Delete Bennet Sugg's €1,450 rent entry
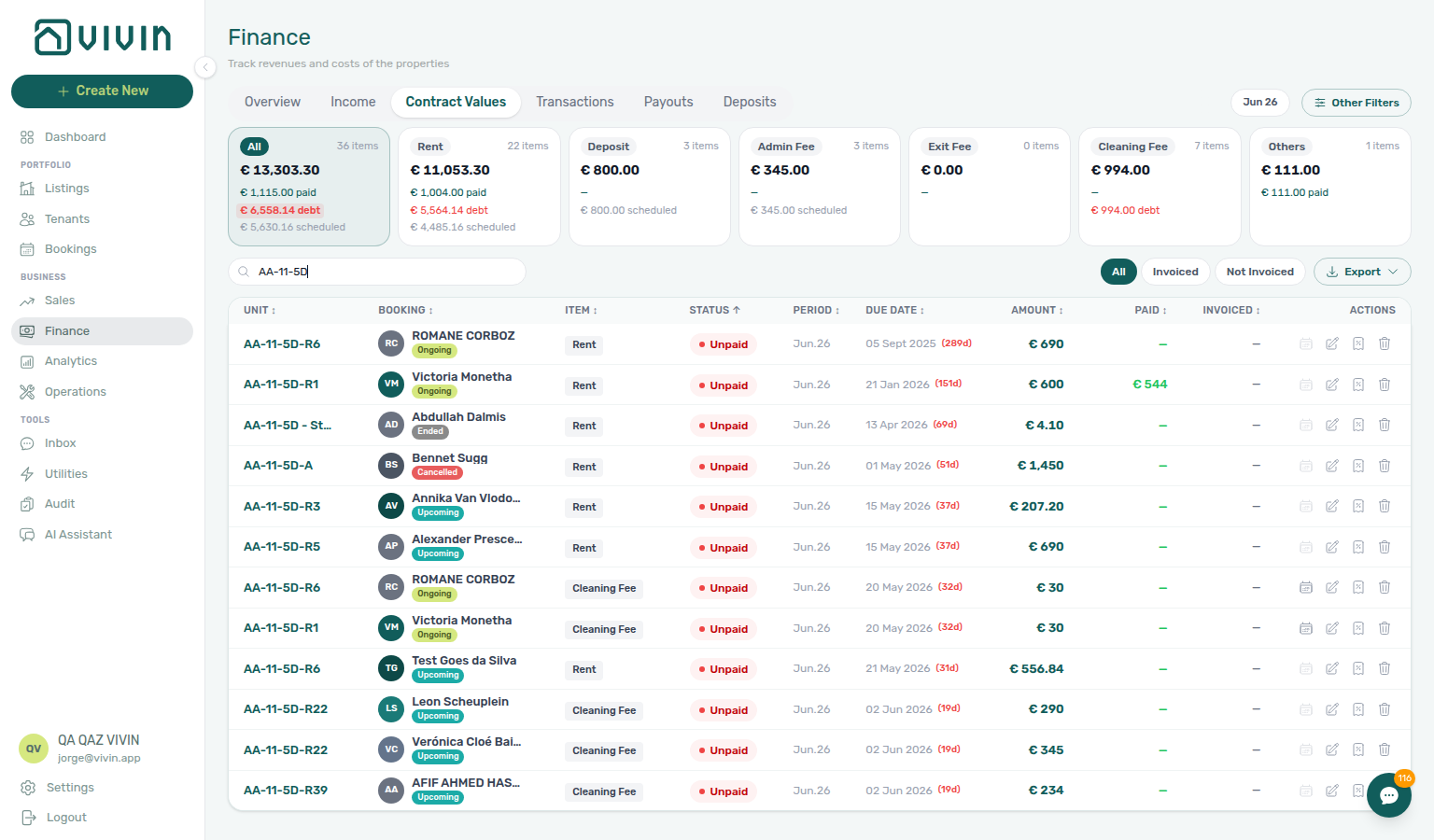 1385,466
